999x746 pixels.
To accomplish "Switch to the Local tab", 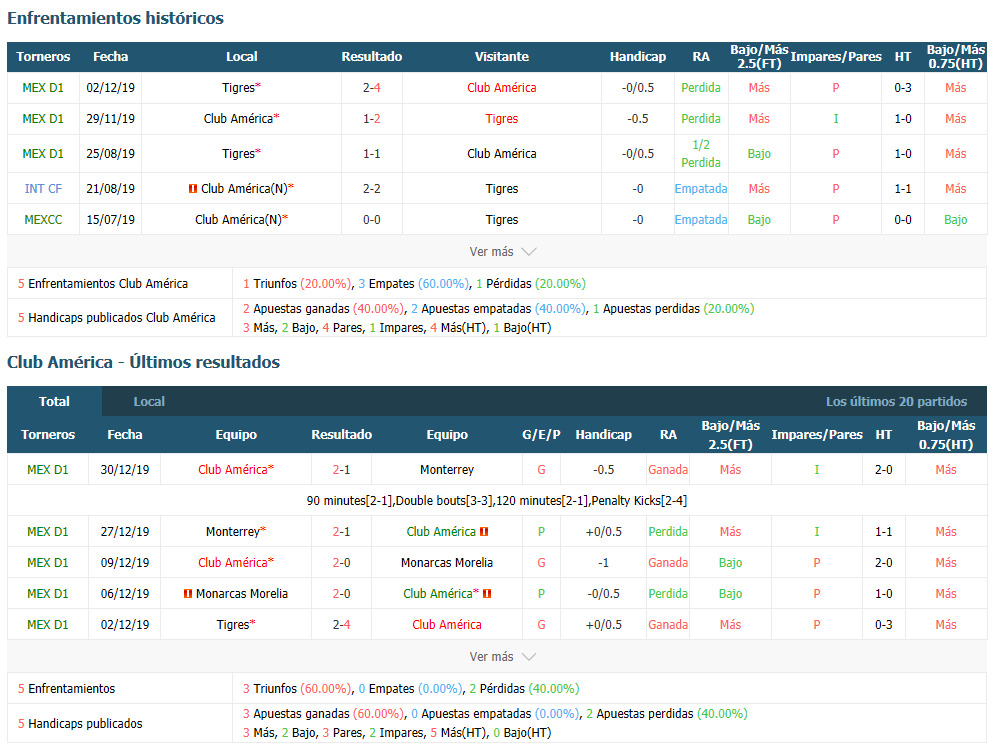I will [149, 401].
